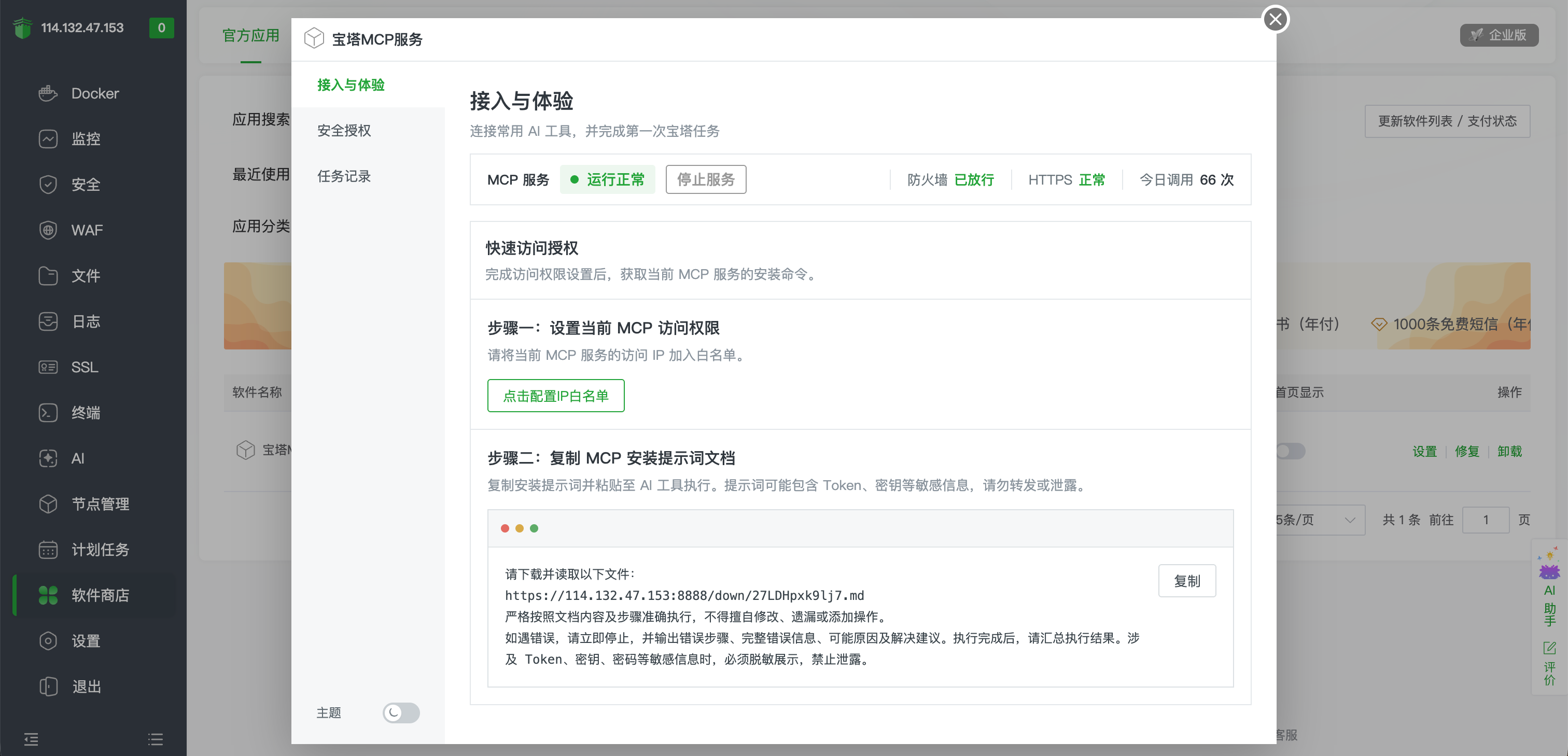Screen dimensions: 1568x756
Task: Click the server IP 114.132.47.153 label
Action: pyautogui.click(x=82, y=27)
